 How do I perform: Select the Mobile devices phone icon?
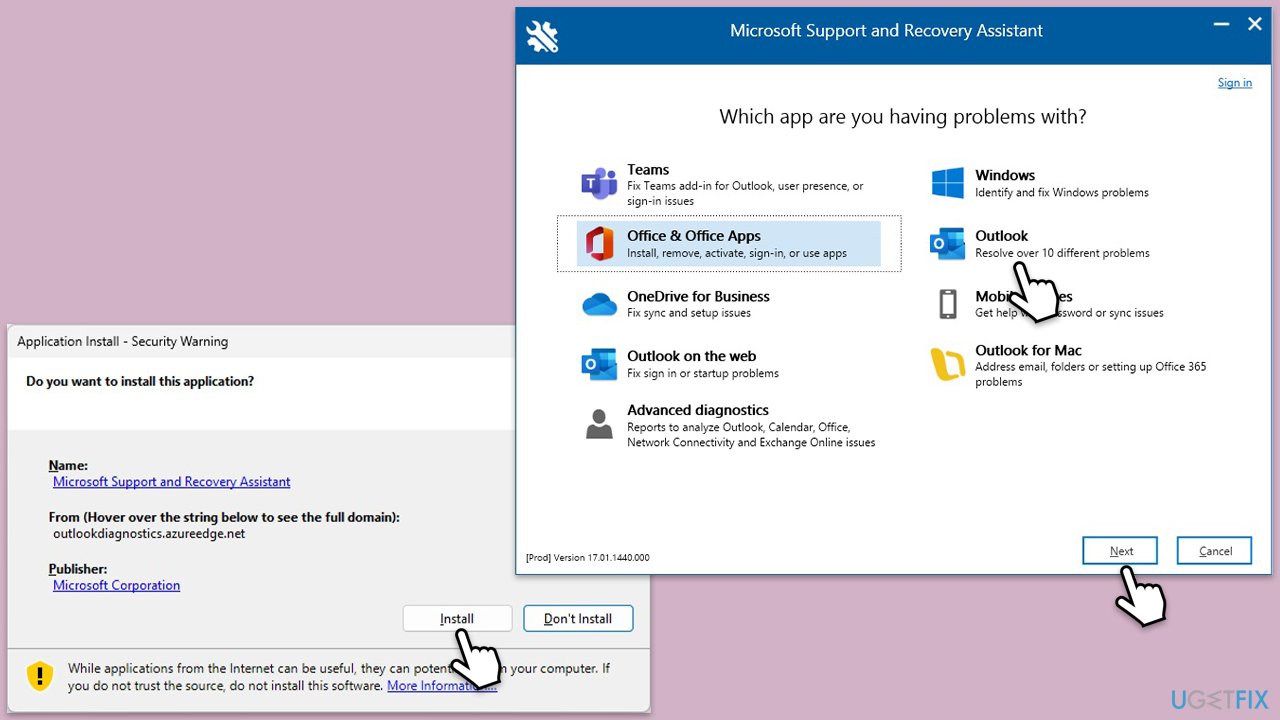[947, 304]
